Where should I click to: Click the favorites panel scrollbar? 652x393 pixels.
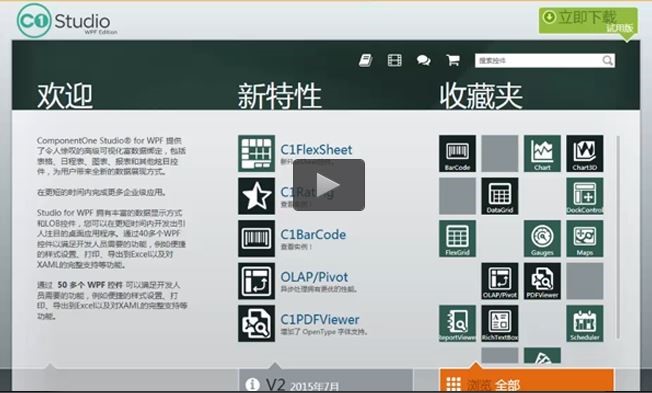[x=618, y=237]
